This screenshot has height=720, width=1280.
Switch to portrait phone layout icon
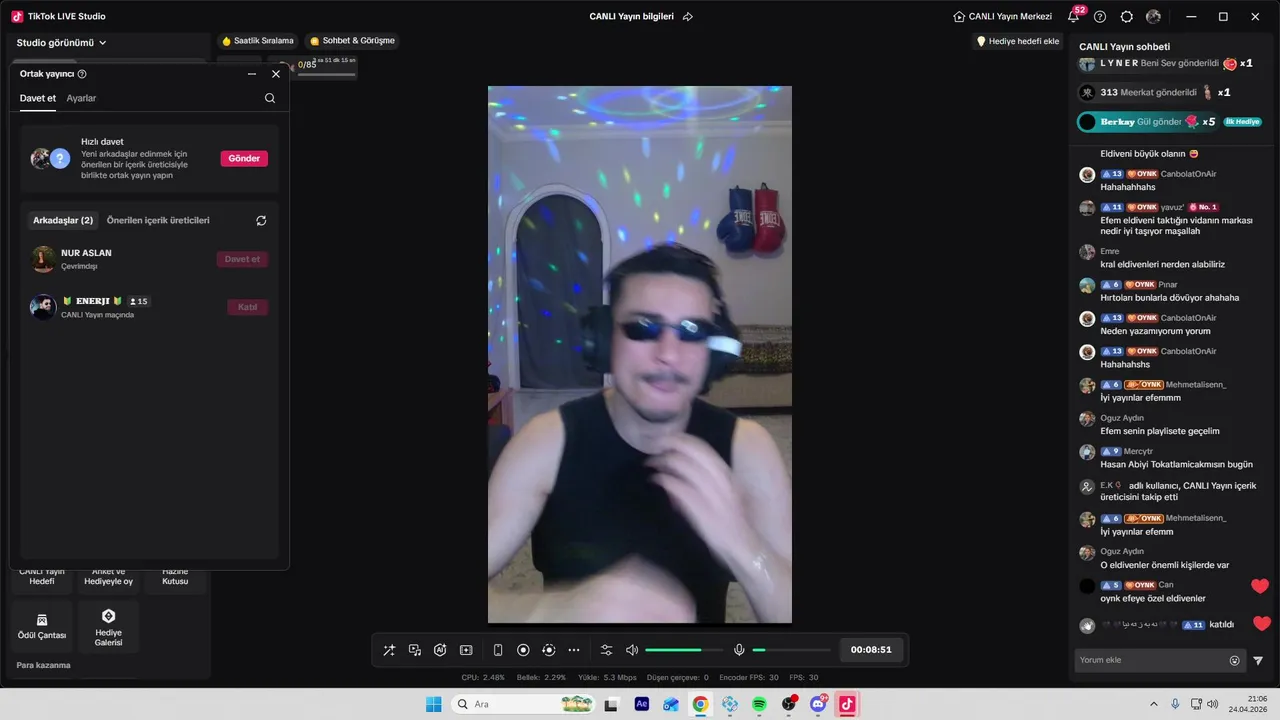(x=498, y=650)
